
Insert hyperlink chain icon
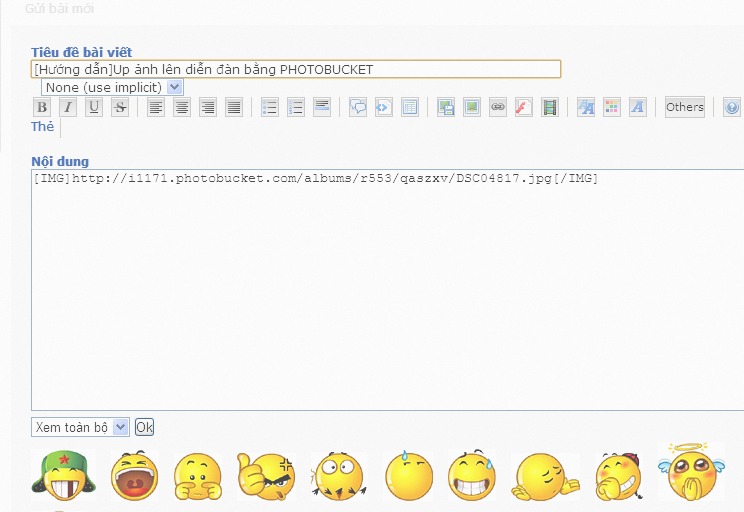(x=498, y=108)
